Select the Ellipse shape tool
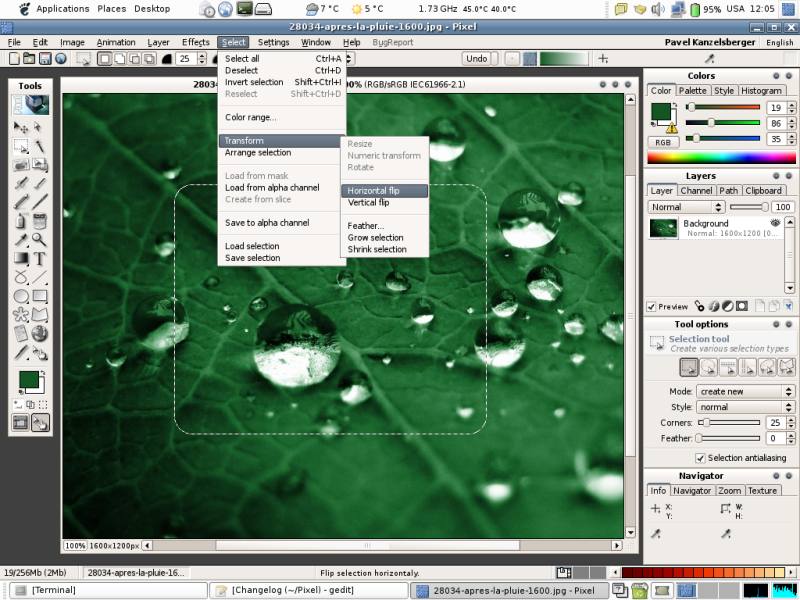This screenshot has height=600, width=800. [x=20, y=296]
